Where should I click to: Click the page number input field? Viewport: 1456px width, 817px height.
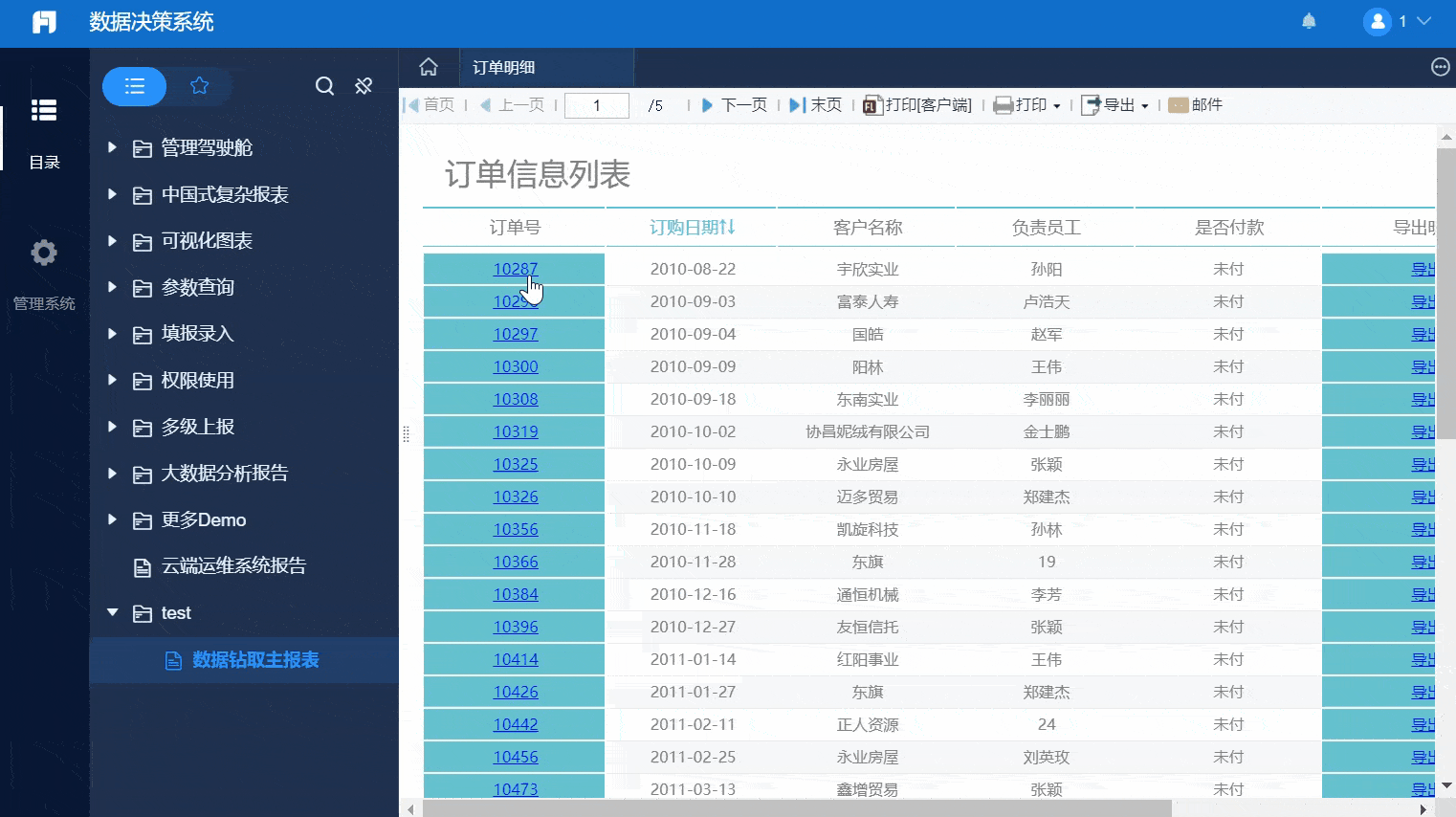click(597, 105)
